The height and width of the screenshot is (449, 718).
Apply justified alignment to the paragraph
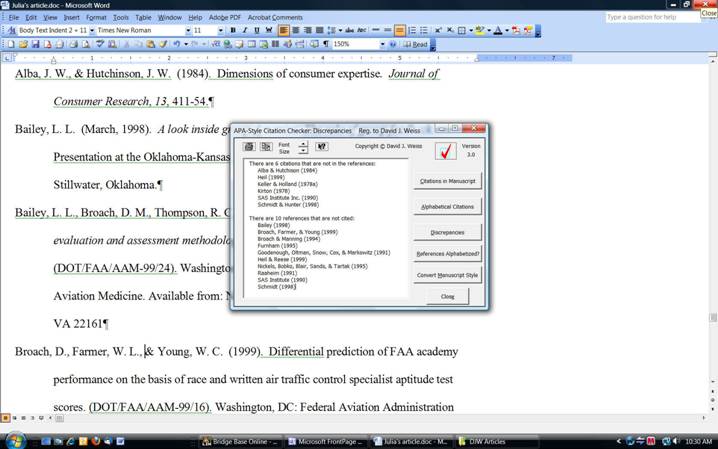[320, 30]
